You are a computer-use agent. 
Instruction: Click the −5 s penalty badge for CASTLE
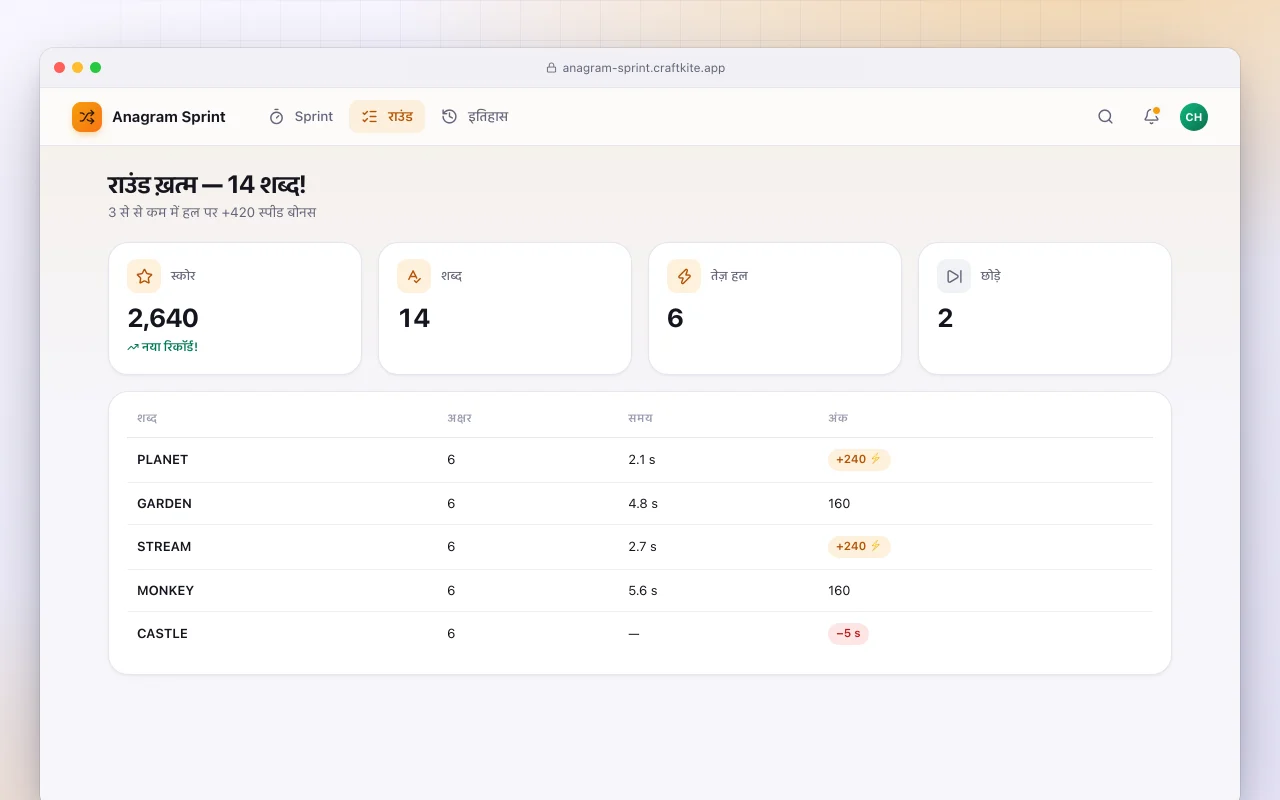point(848,633)
